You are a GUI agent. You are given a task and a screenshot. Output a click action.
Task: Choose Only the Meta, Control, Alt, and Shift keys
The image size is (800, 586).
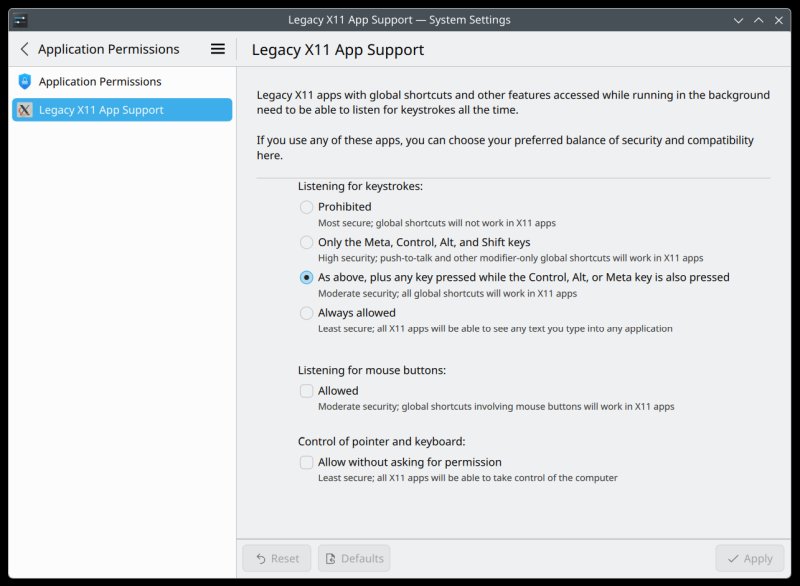(306, 242)
